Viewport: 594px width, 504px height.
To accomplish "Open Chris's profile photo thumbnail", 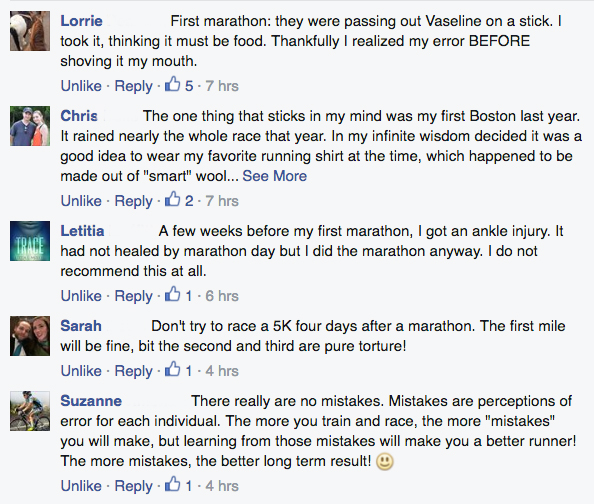I will point(30,126).
